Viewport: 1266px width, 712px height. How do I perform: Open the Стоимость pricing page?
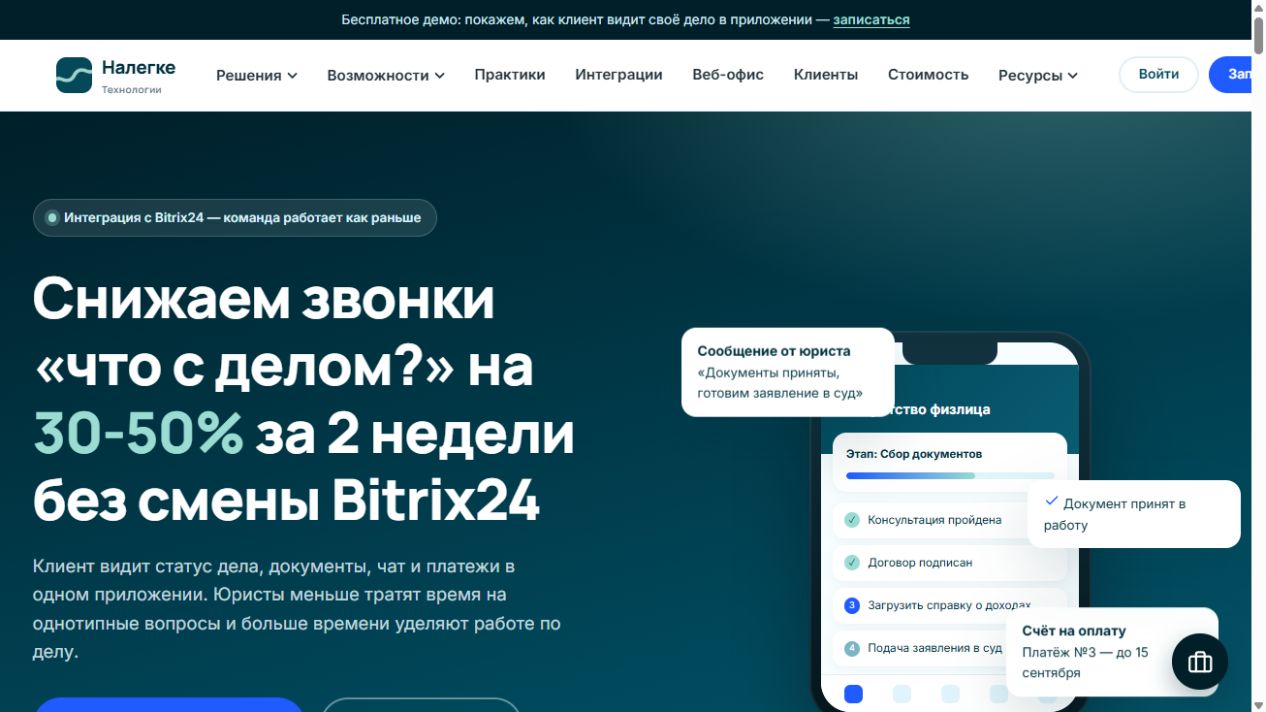tap(928, 74)
